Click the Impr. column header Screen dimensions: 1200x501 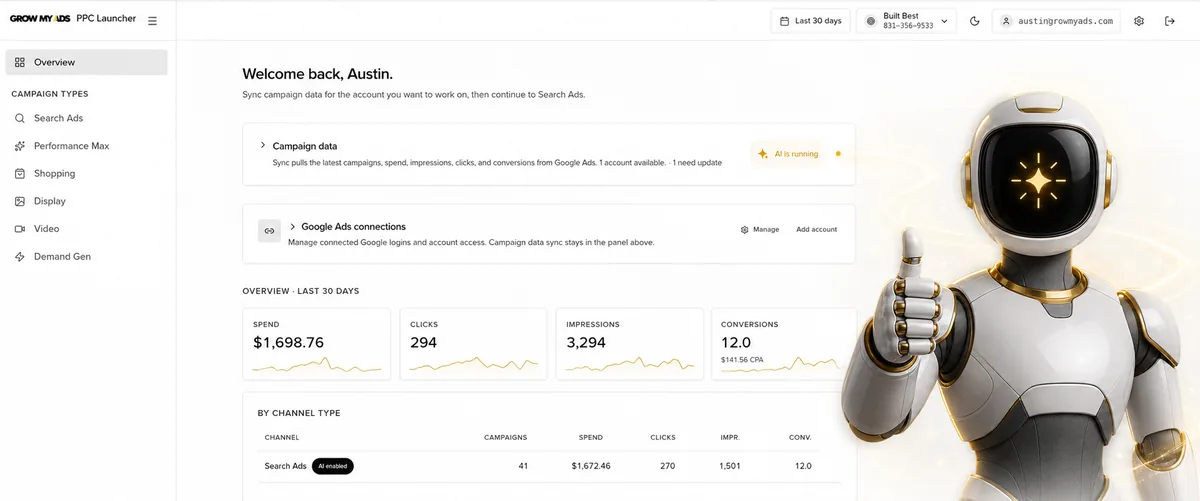(730, 437)
